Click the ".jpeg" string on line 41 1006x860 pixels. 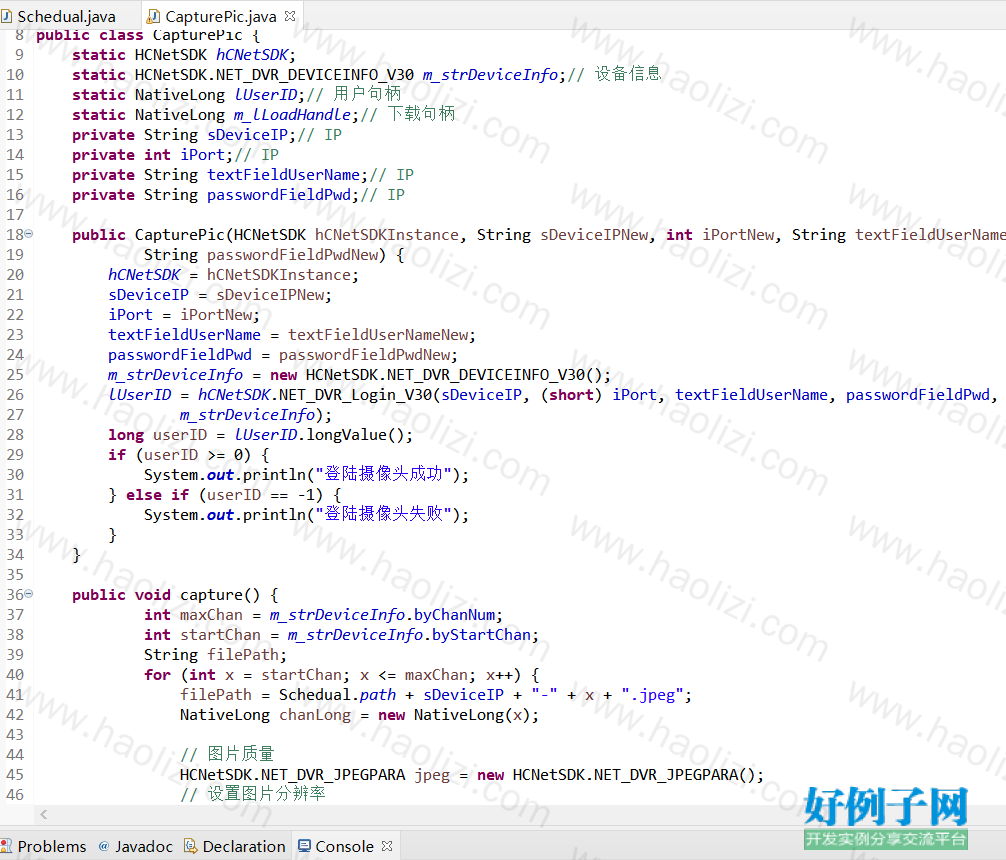(652, 694)
